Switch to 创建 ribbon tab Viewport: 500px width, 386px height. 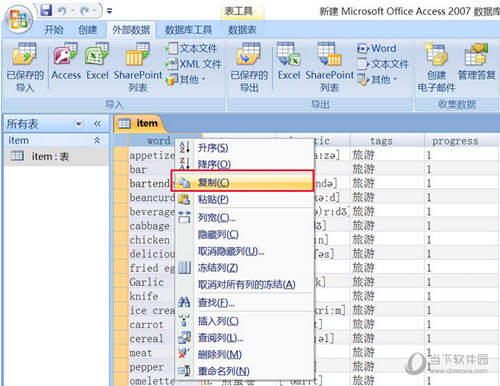[88, 30]
